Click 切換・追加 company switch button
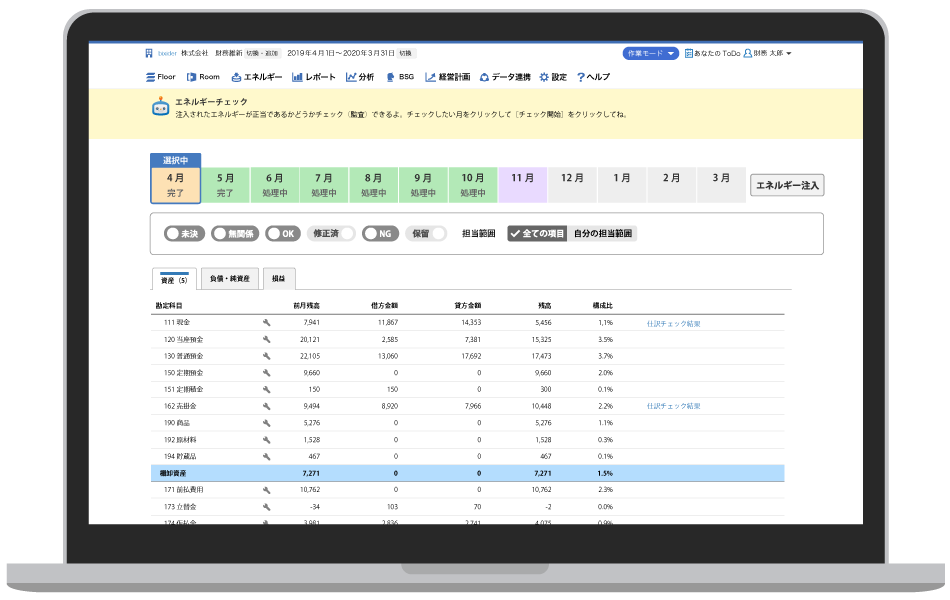Image resolution: width=950 pixels, height=600 pixels. 262,53
